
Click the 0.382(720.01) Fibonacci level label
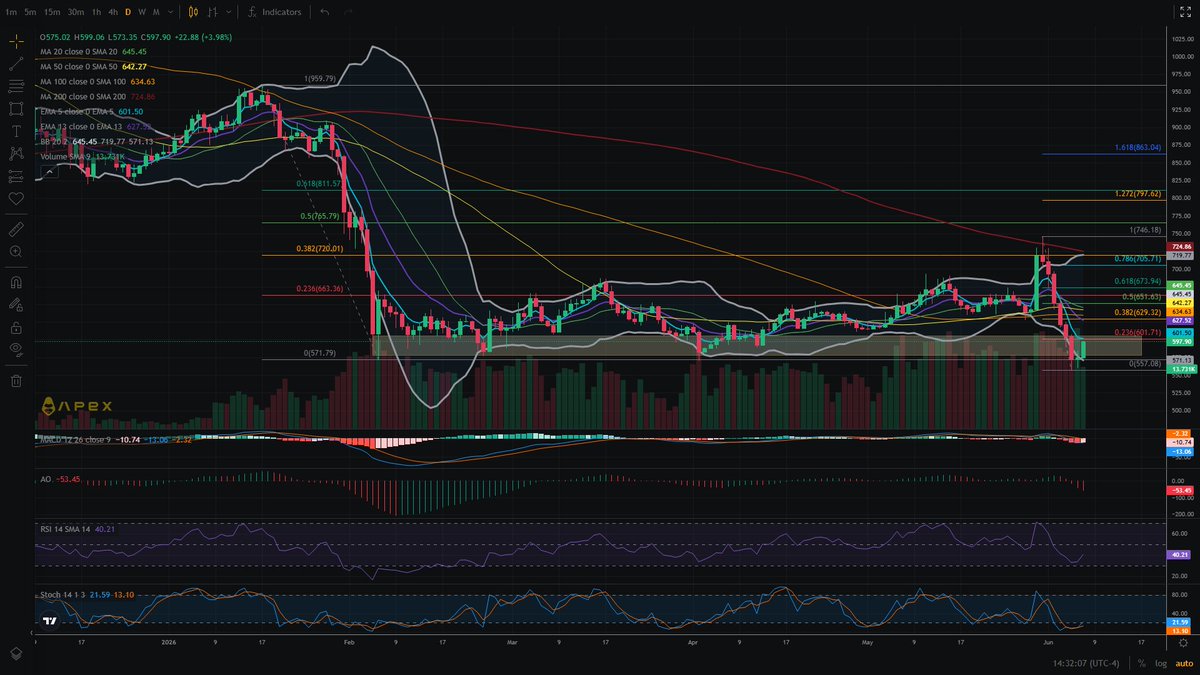(319, 248)
